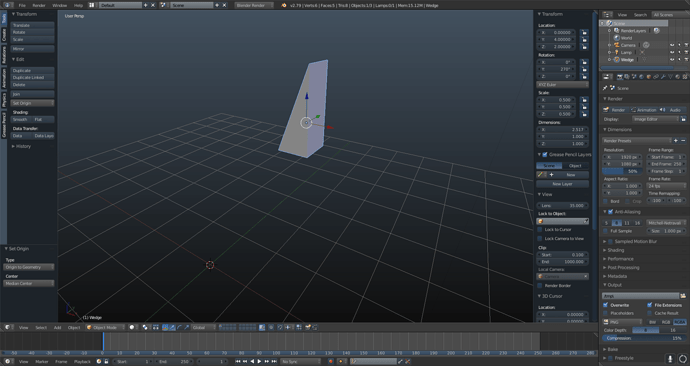Image resolution: width=690 pixels, height=366 pixels.
Task: Click the Blender logo in the info header
Action: (x=284, y=5)
